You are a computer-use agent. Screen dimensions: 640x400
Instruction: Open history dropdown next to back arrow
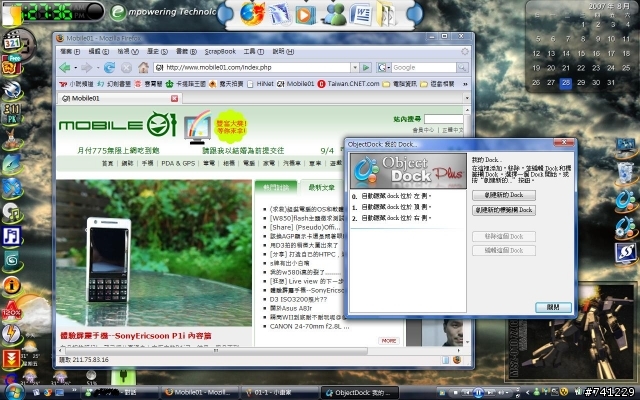click(76, 68)
